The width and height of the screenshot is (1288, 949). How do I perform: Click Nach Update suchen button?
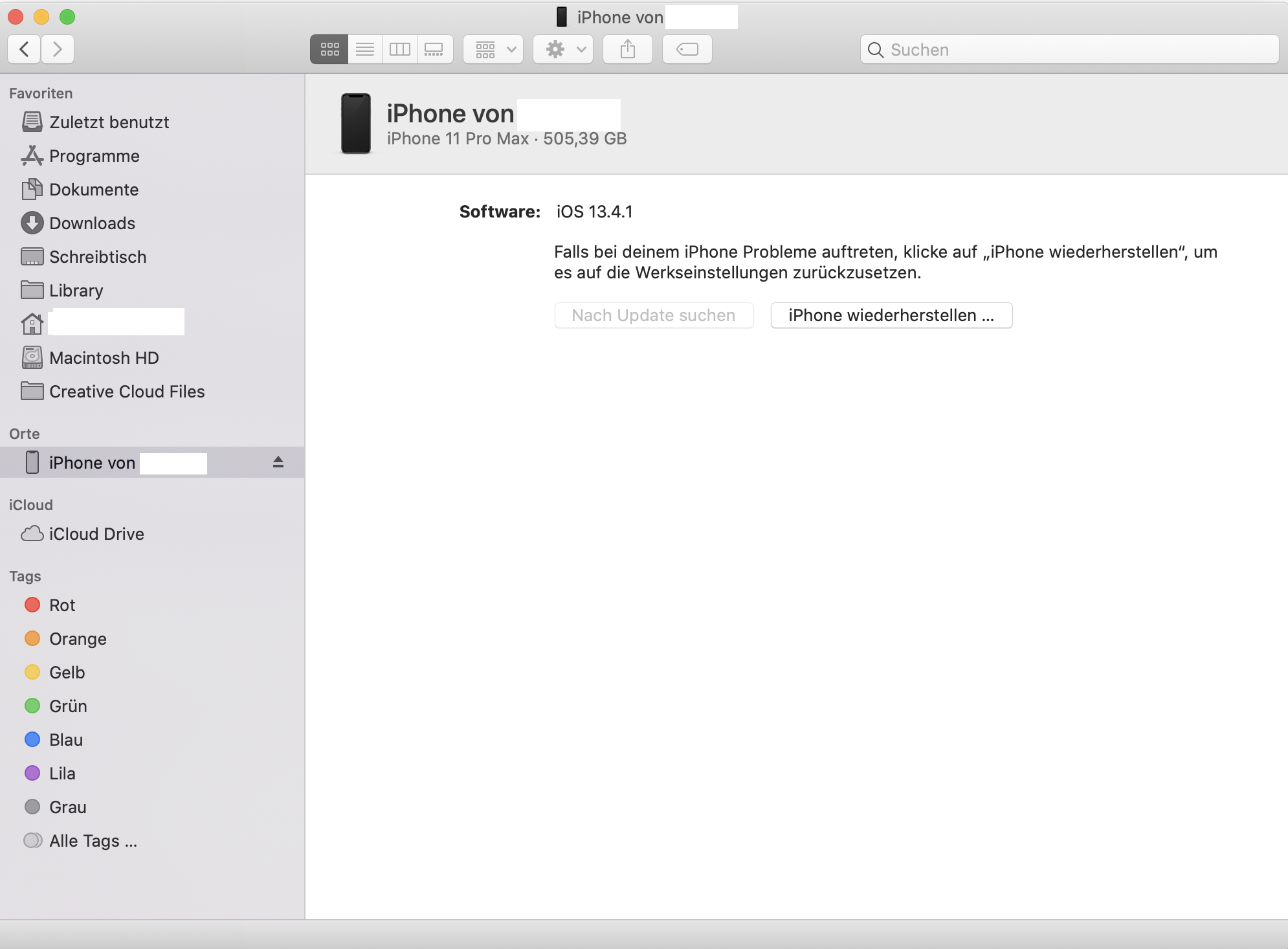click(653, 315)
